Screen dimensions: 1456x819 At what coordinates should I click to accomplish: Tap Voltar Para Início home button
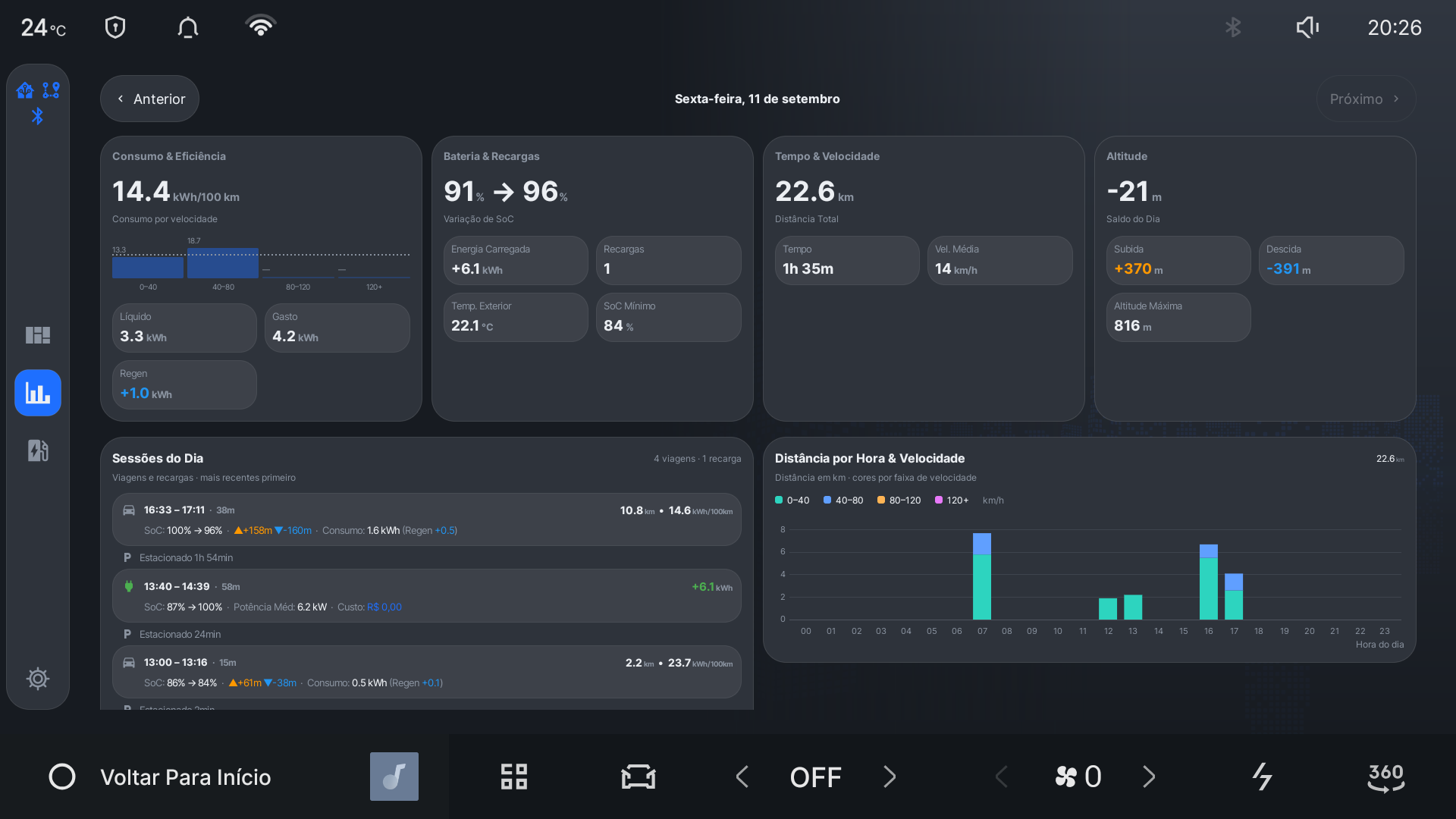click(160, 777)
